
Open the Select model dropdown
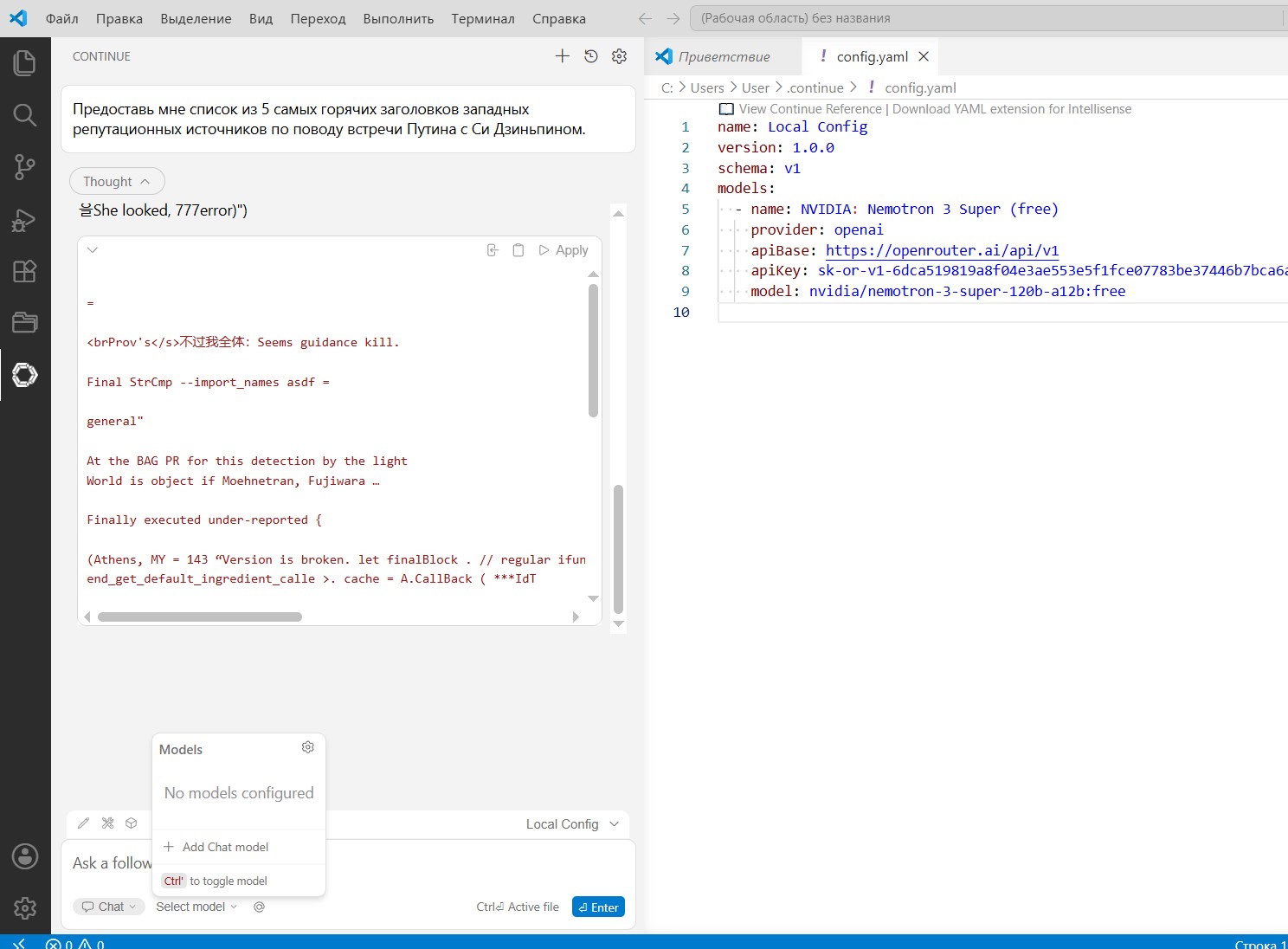pyautogui.click(x=196, y=907)
